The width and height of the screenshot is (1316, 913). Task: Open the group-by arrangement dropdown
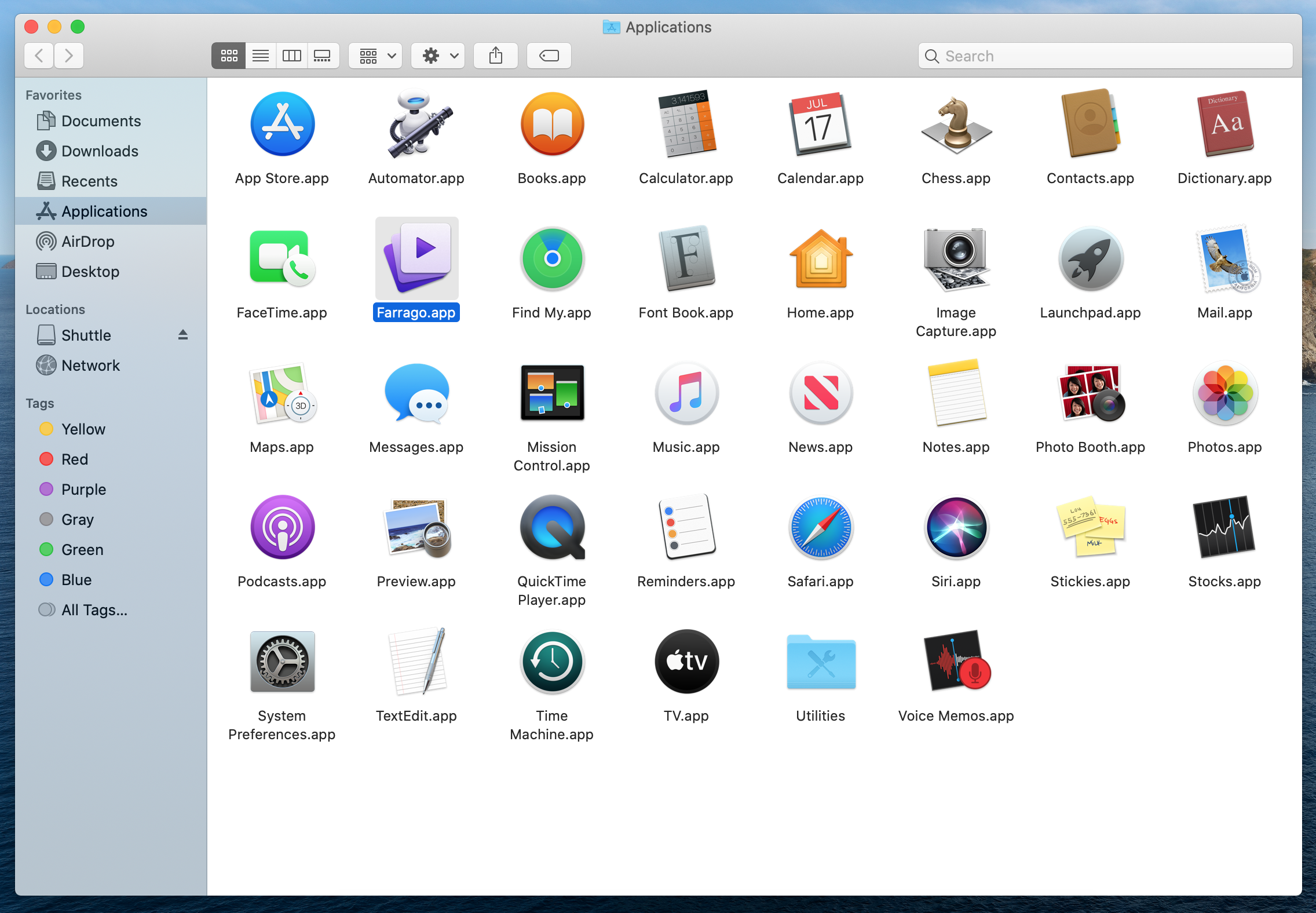(375, 56)
